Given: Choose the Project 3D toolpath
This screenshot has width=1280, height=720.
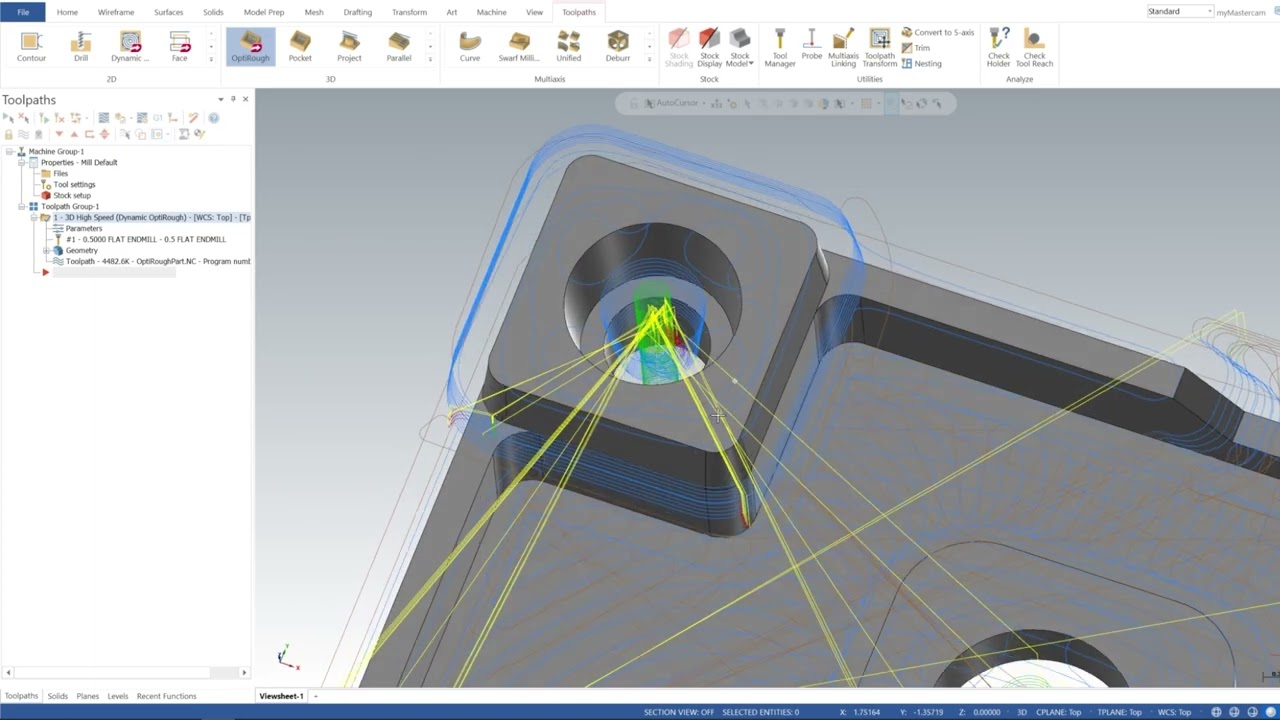Looking at the screenshot, I should tap(349, 47).
